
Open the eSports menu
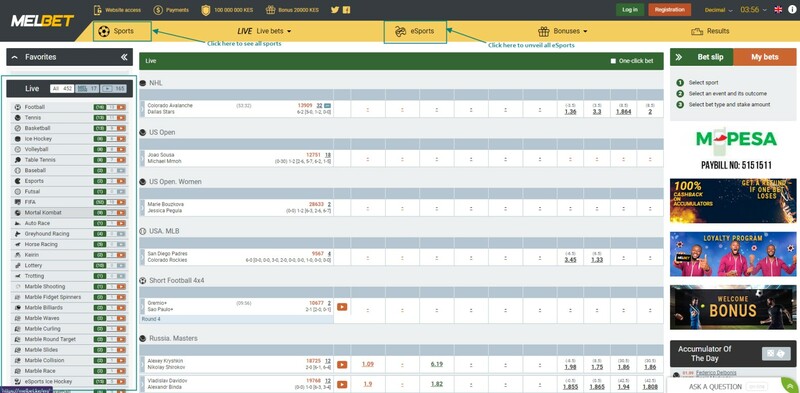coord(415,31)
